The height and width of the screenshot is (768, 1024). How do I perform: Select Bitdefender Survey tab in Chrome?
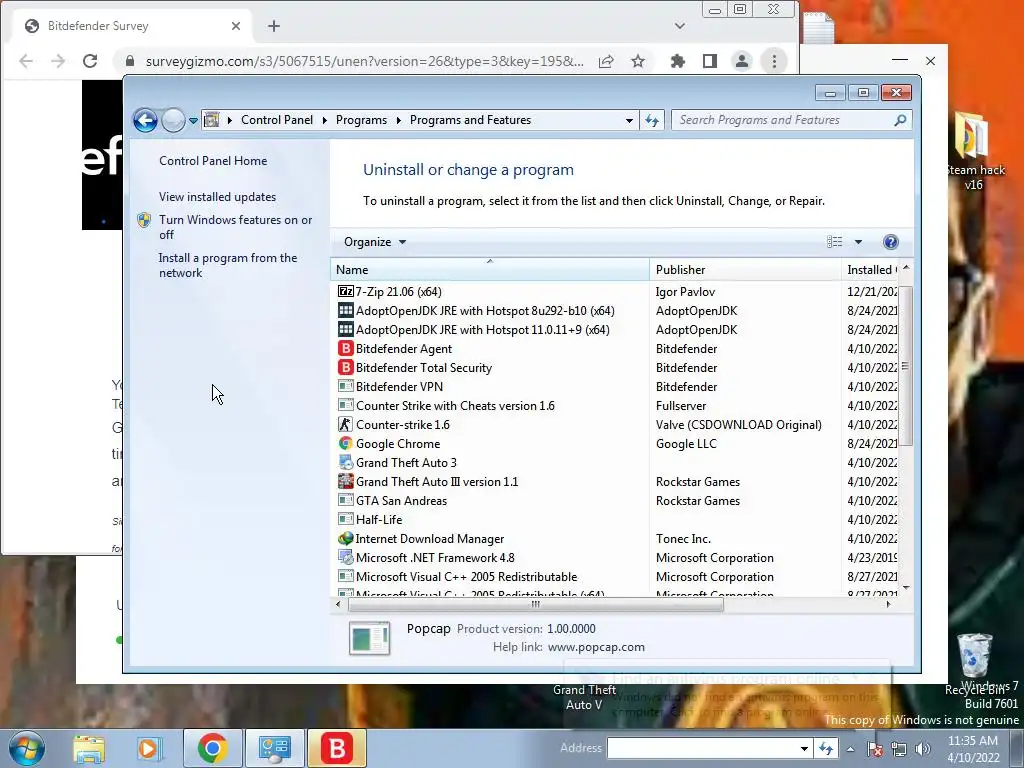pyautogui.click(x=133, y=26)
